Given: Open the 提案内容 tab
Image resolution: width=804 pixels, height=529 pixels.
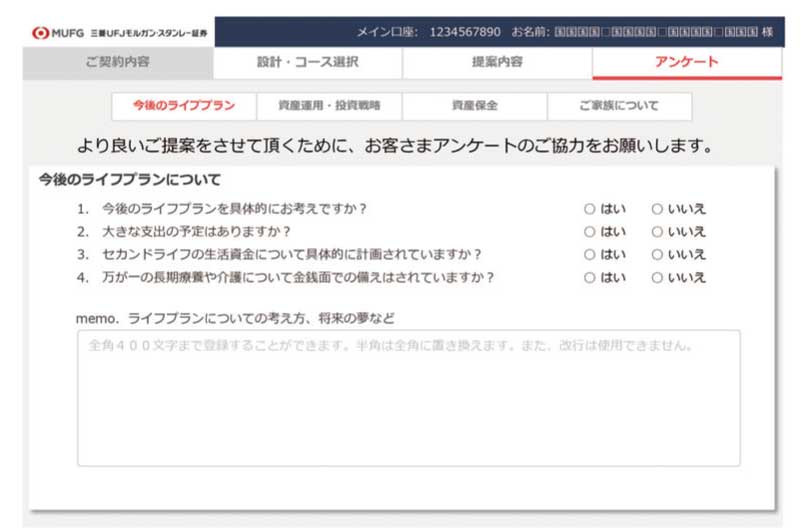Looking at the screenshot, I should point(497,62).
